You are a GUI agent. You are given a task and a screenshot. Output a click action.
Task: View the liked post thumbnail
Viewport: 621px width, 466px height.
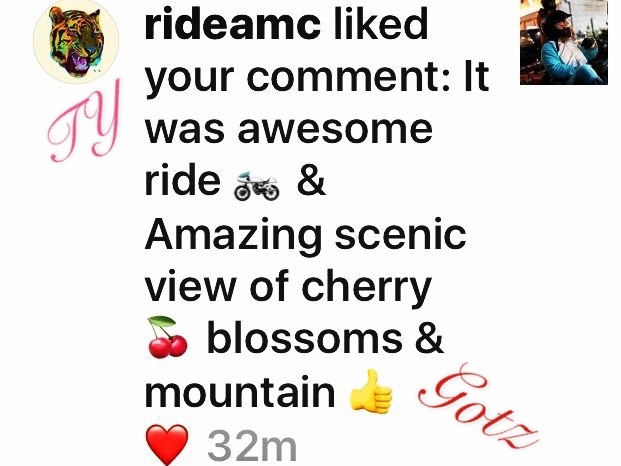pos(564,42)
